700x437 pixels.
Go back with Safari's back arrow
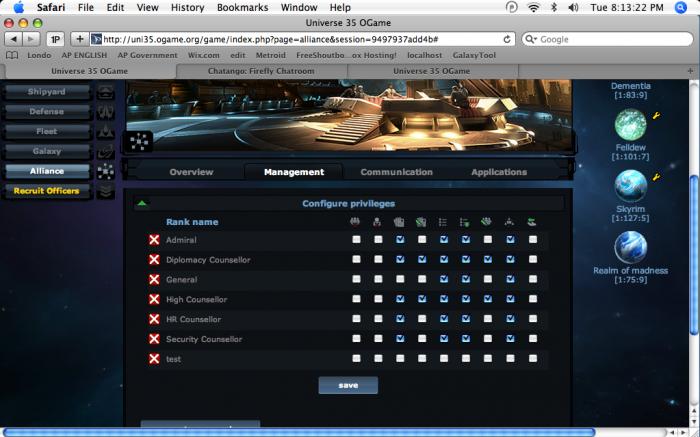(x=13, y=39)
